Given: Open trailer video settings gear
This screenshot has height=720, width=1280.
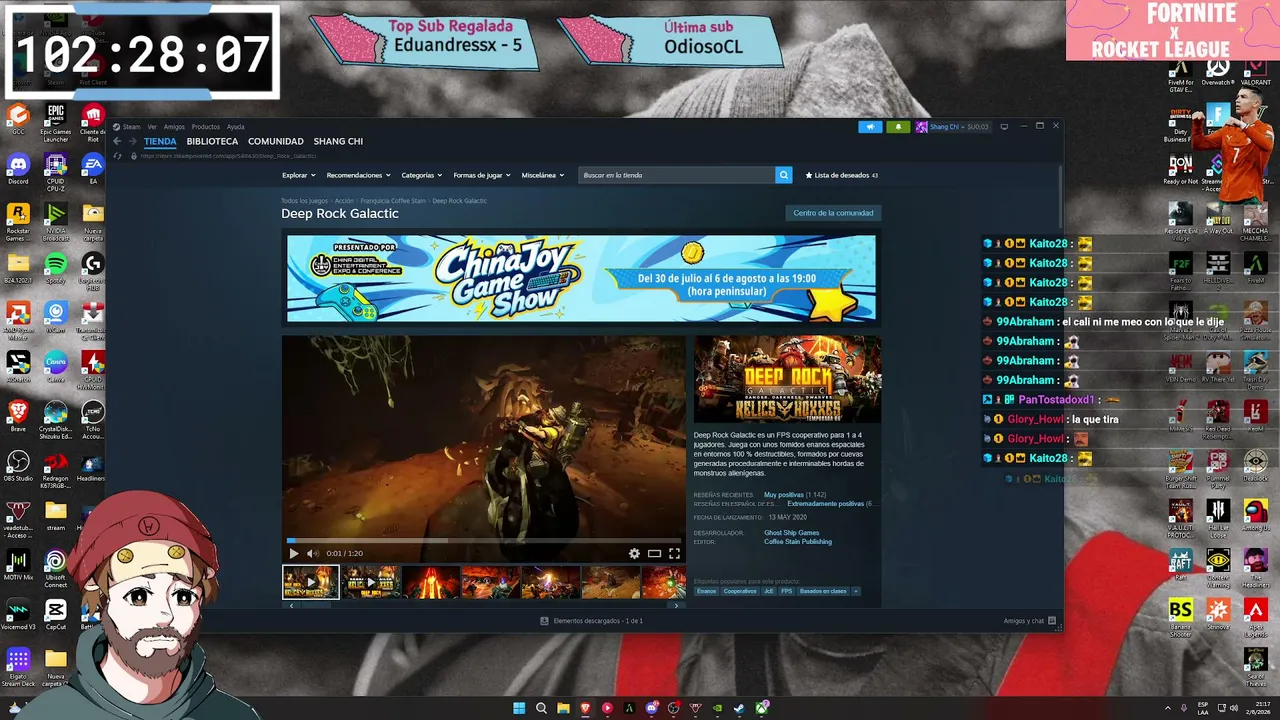Looking at the screenshot, I should pyautogui.click(x=634, y=553).
